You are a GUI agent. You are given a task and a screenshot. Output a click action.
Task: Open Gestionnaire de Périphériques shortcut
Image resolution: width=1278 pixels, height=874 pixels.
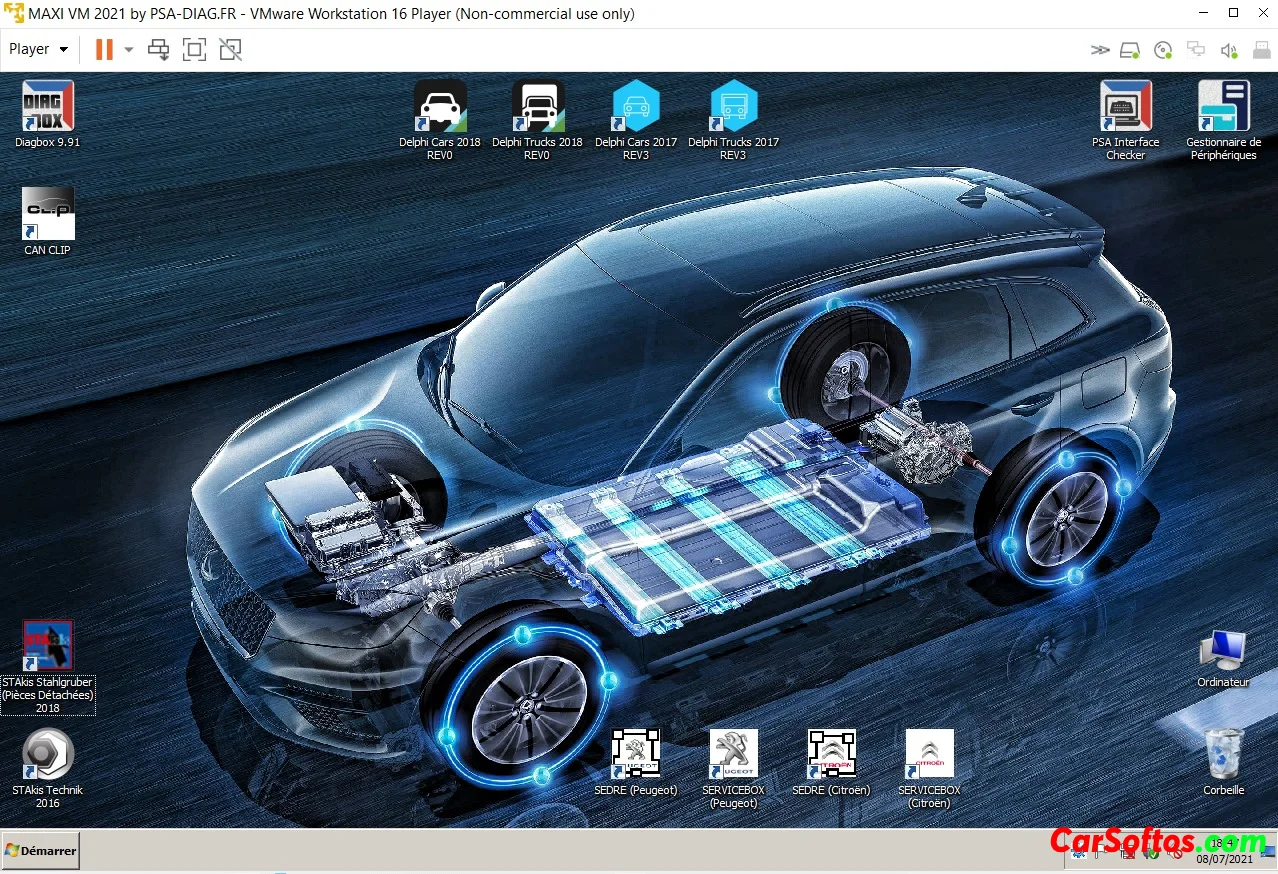pos(1223,106)
